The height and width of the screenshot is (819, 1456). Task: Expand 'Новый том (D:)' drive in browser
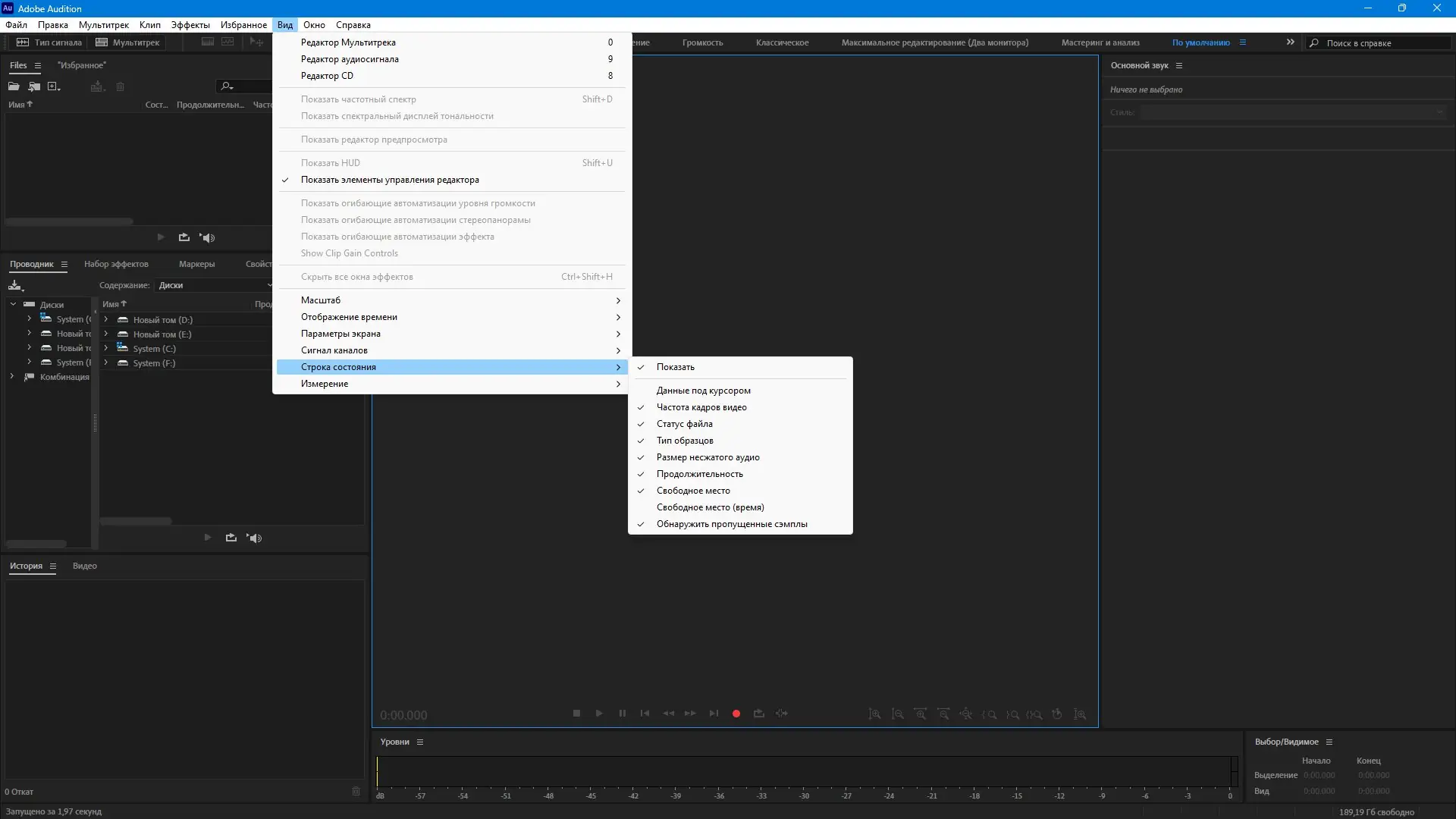click(x=106, y=320)
